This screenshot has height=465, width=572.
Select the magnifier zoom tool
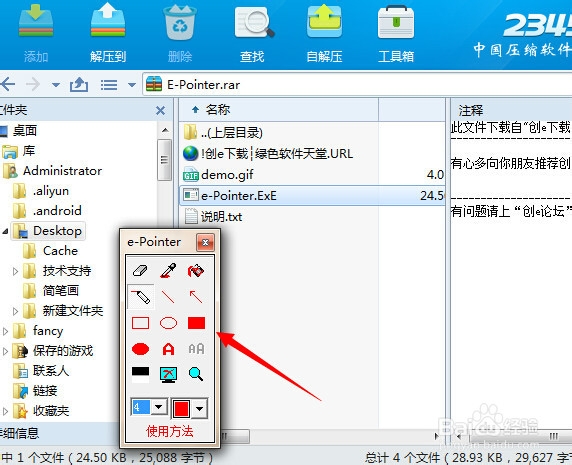pyautogui.click(x=196, y=375)
